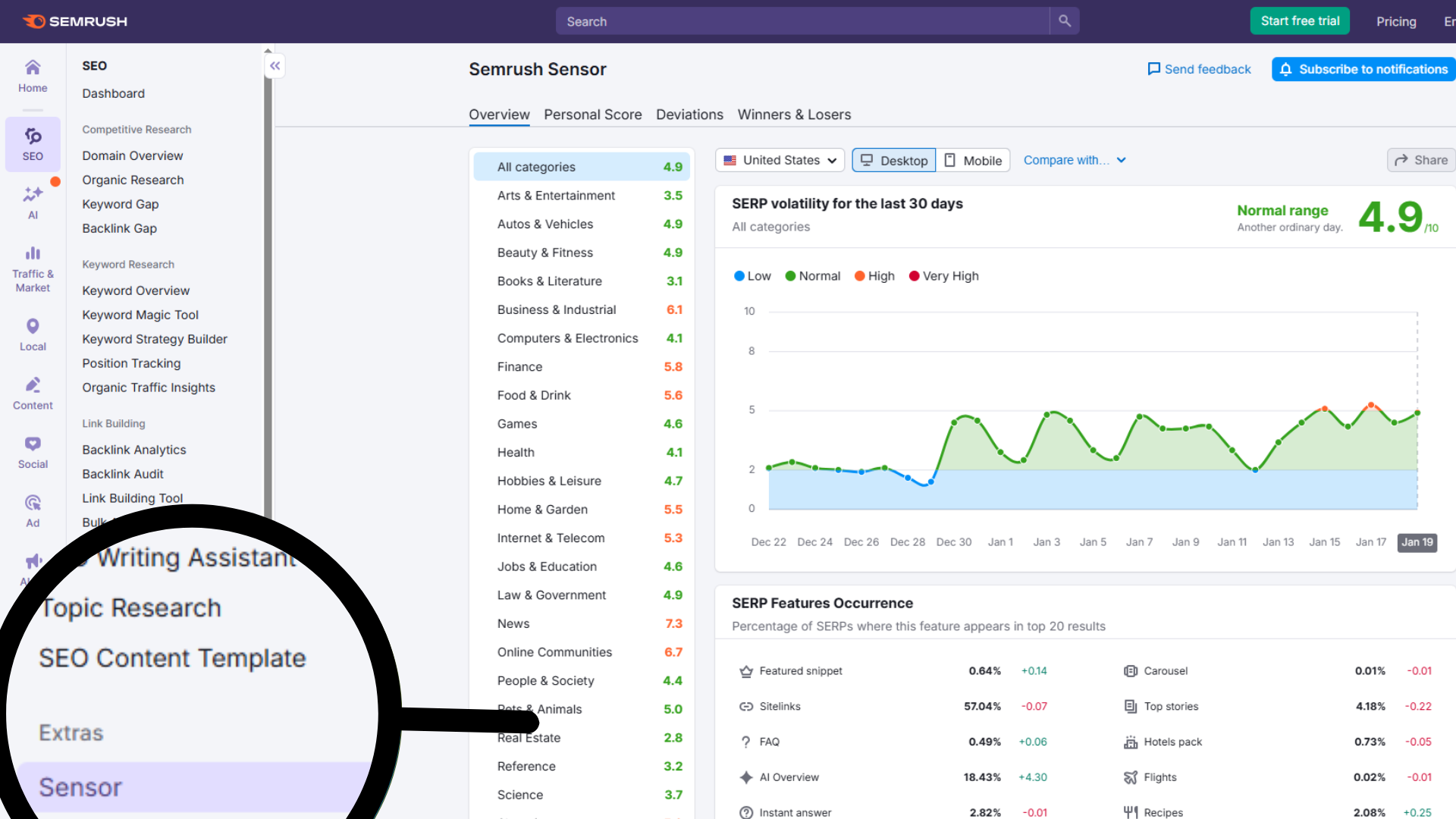Open the AI sidebar section
This screenshot has height=819, width=1456.
[33, 203]
